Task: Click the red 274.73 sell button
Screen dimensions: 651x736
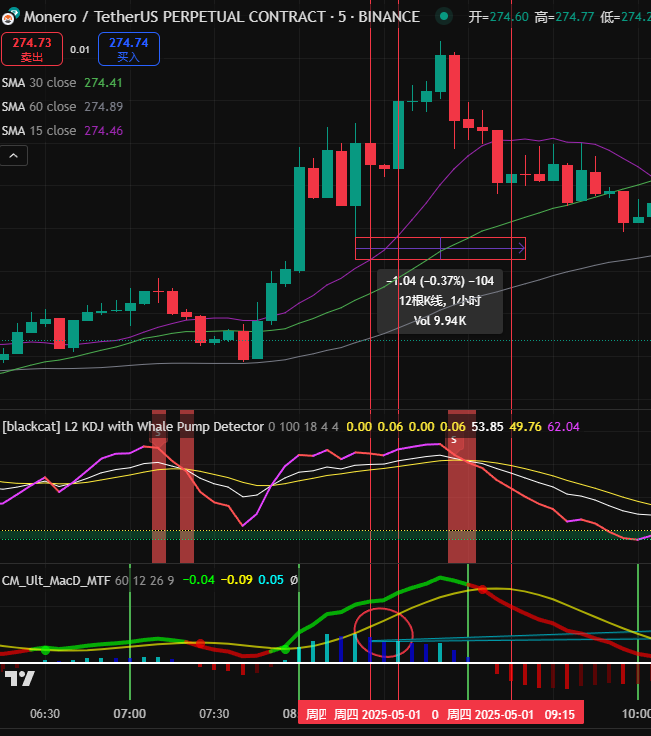Action: coord(32,49)
